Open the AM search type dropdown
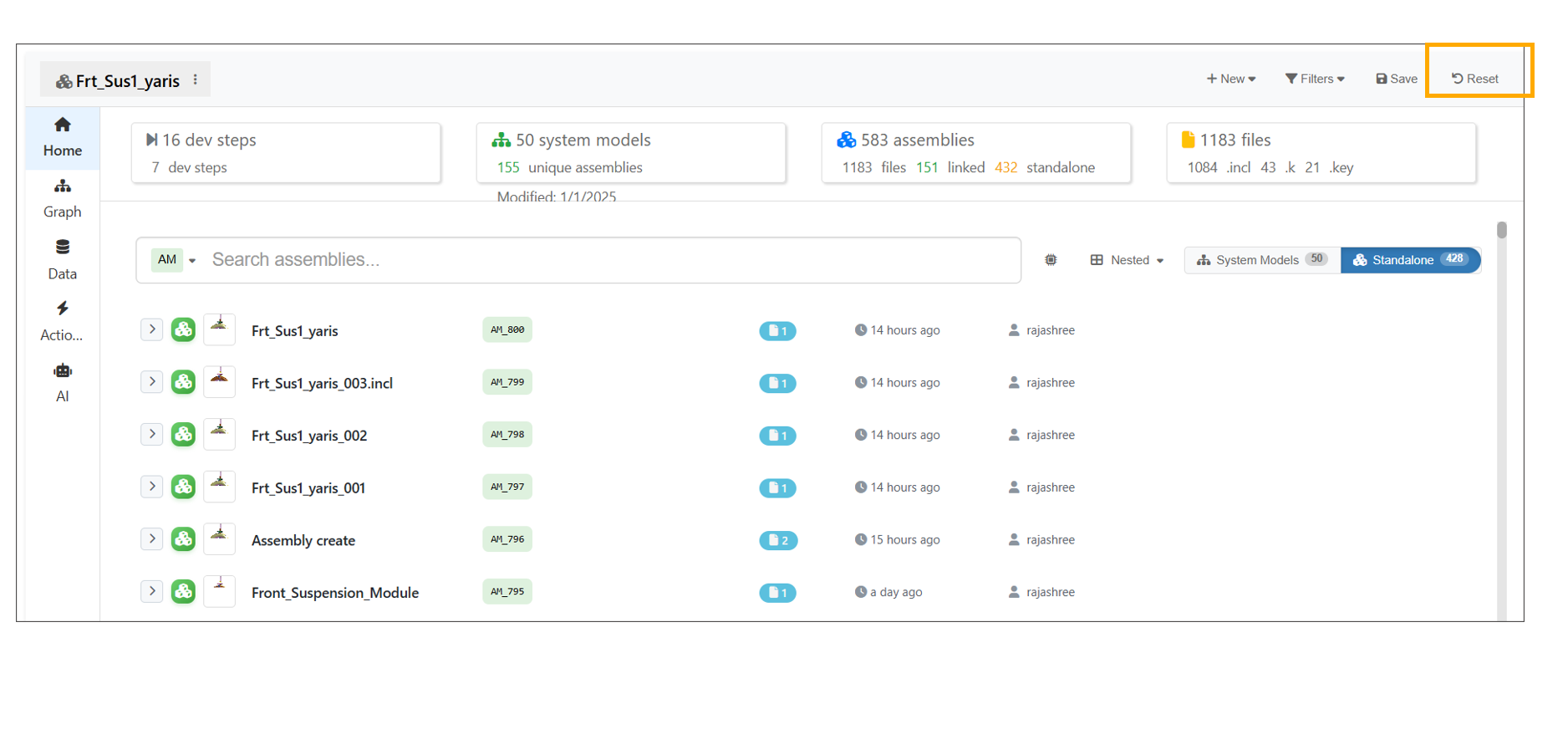 [x=174, y=260]
